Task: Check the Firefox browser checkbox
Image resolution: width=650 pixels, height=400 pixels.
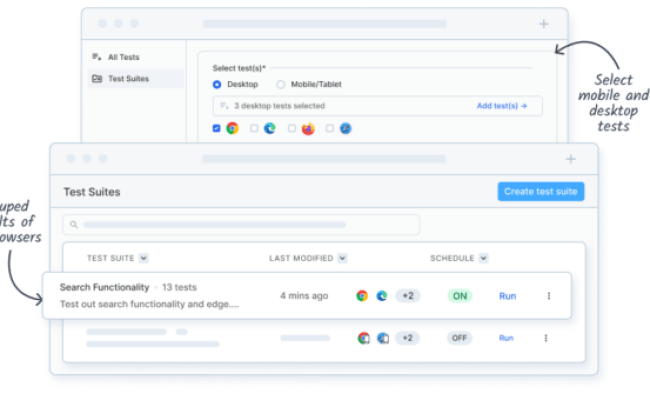Action: 292,128
